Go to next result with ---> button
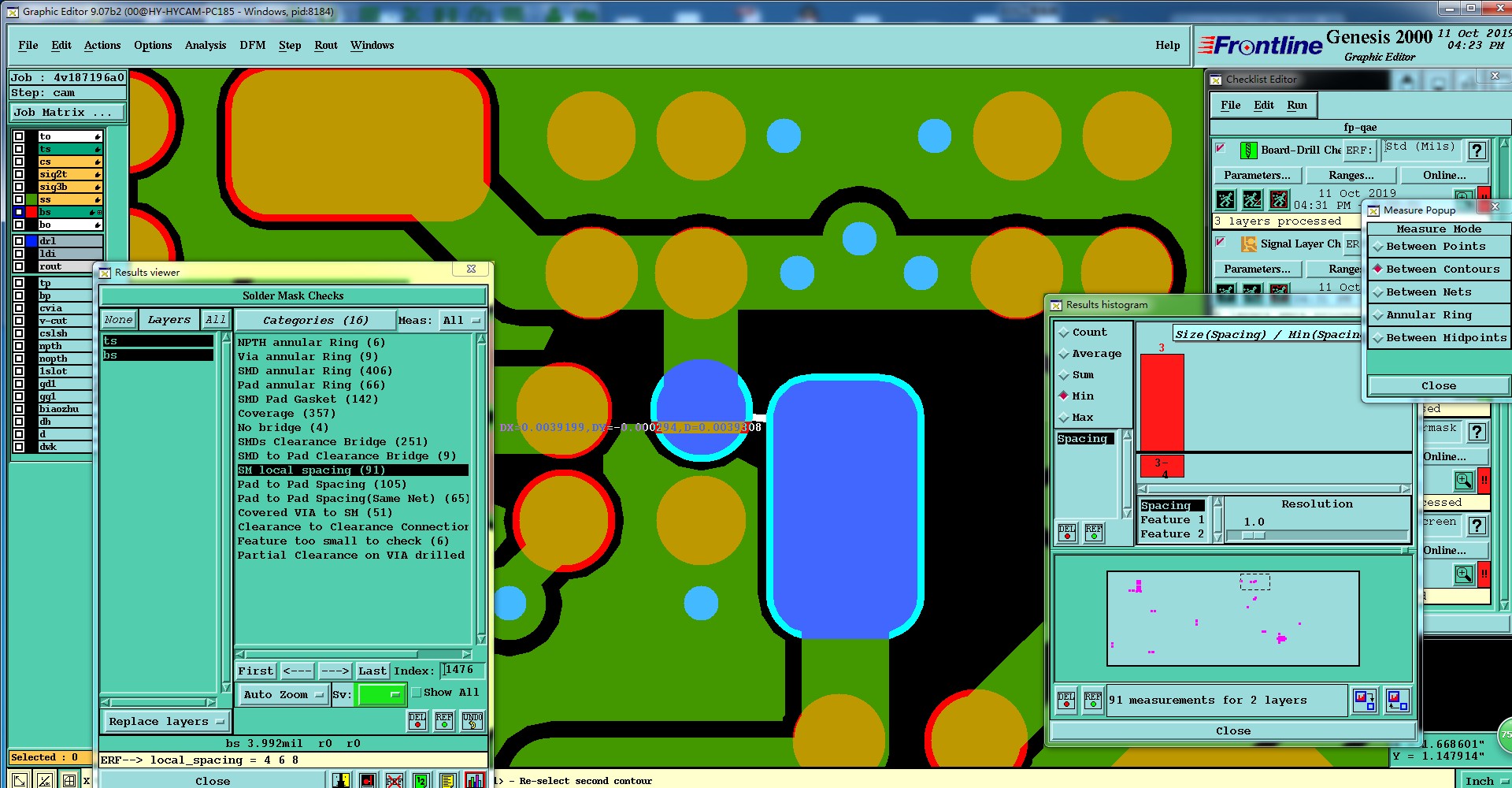Image resolution: width=1512 pixels, height=788 pixels. pos(335,671)
